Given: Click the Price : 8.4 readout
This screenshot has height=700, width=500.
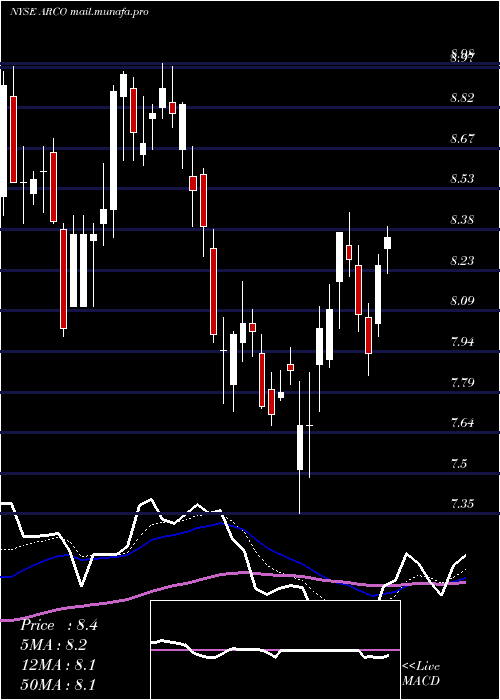Looking at the screenshot, I should [58, 625].
